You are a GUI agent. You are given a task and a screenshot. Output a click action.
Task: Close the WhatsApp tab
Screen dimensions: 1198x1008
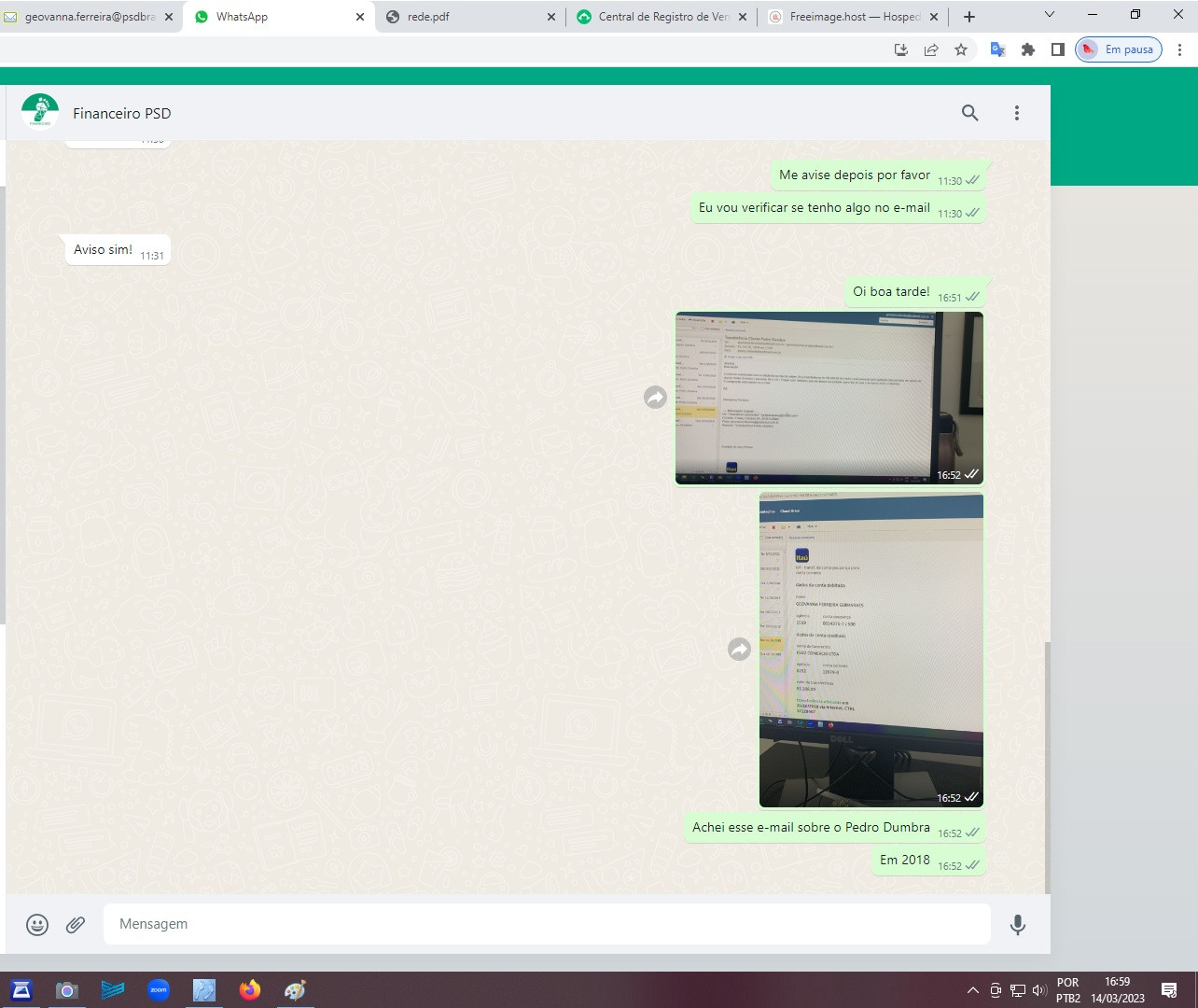(360, 17)
